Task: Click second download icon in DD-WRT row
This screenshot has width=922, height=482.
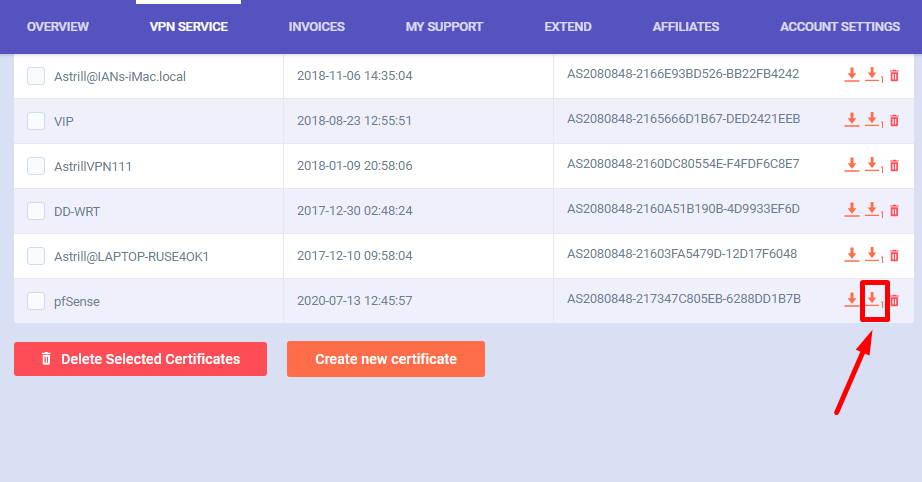Action: [x=872, y=210]
